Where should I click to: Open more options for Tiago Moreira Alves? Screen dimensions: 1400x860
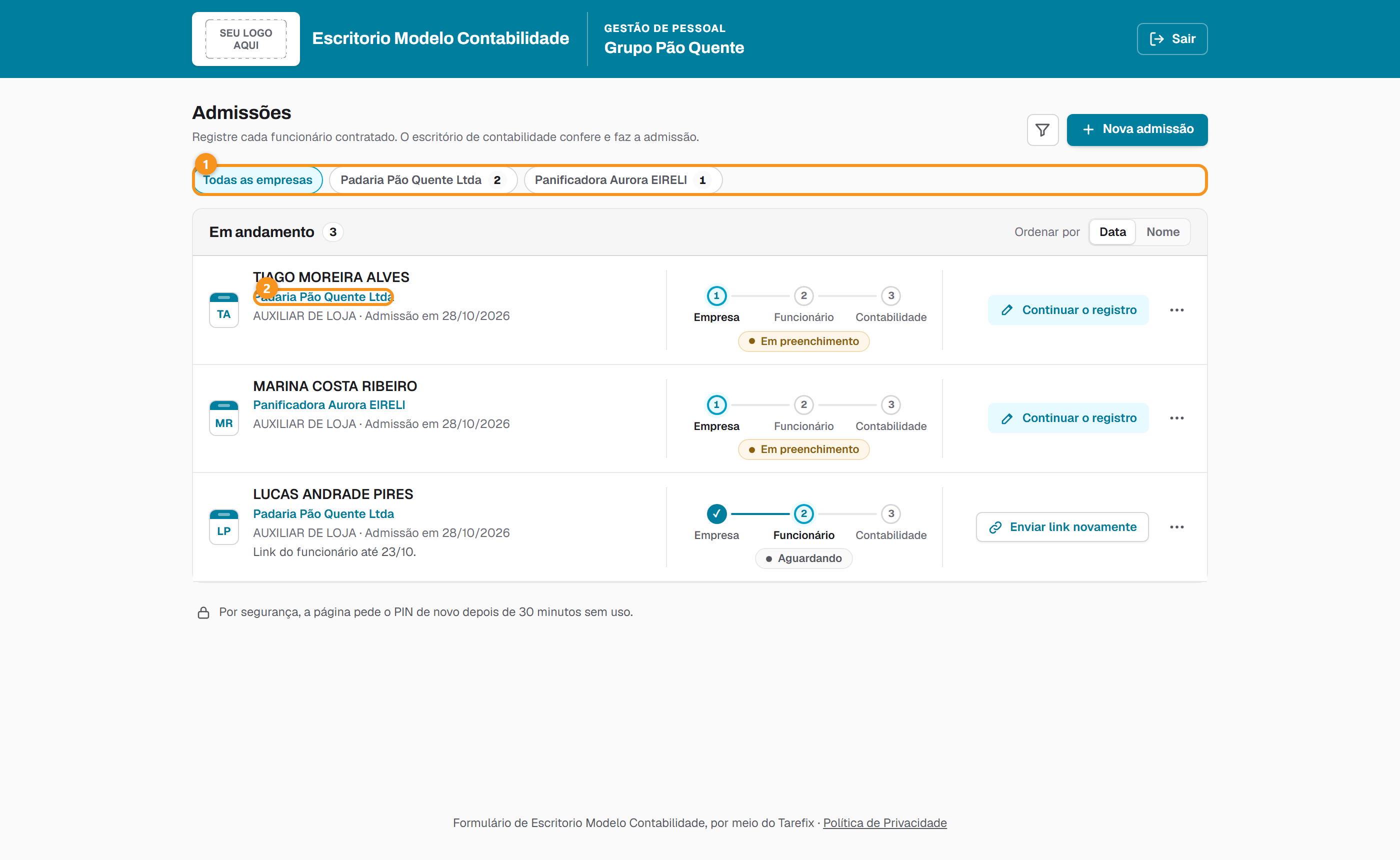pos(1176,310)
